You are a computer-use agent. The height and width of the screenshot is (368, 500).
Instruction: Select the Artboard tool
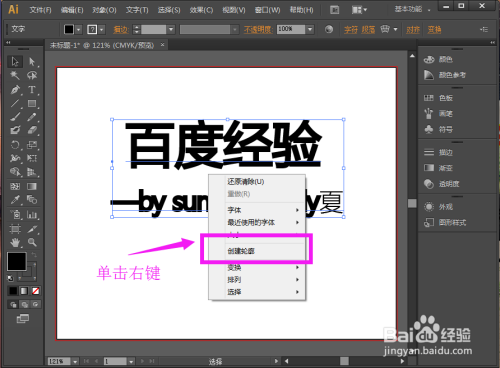[15, 229]
